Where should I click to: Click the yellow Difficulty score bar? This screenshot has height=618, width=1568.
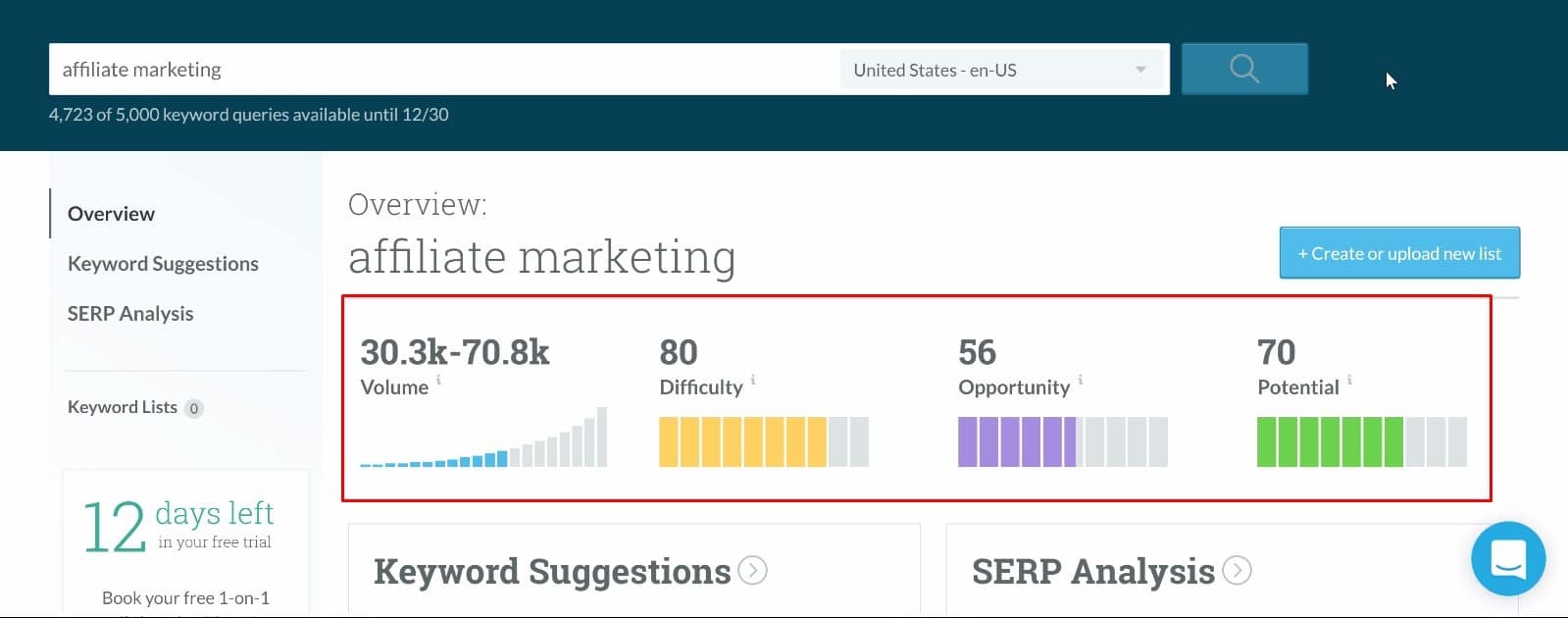pos(764,441)
